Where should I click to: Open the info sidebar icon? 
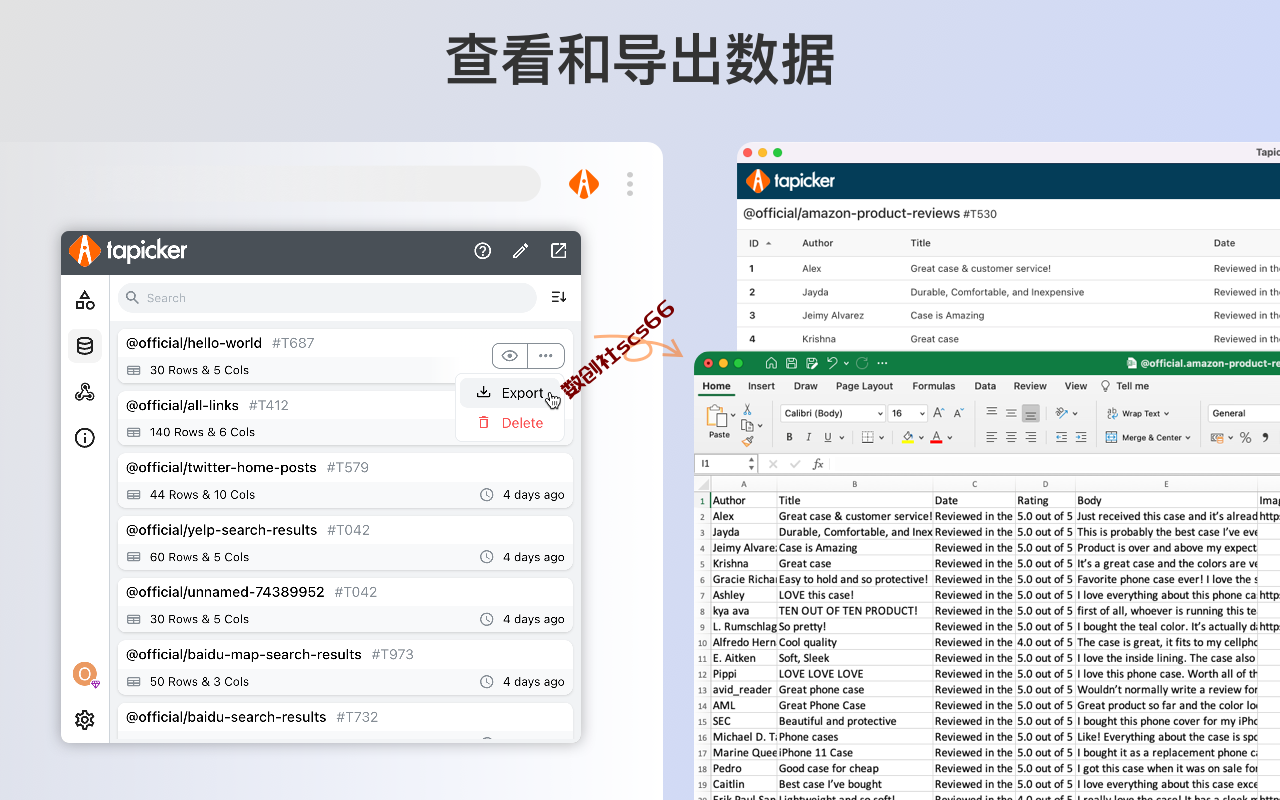pyautogui.click(x=85, y=438)
